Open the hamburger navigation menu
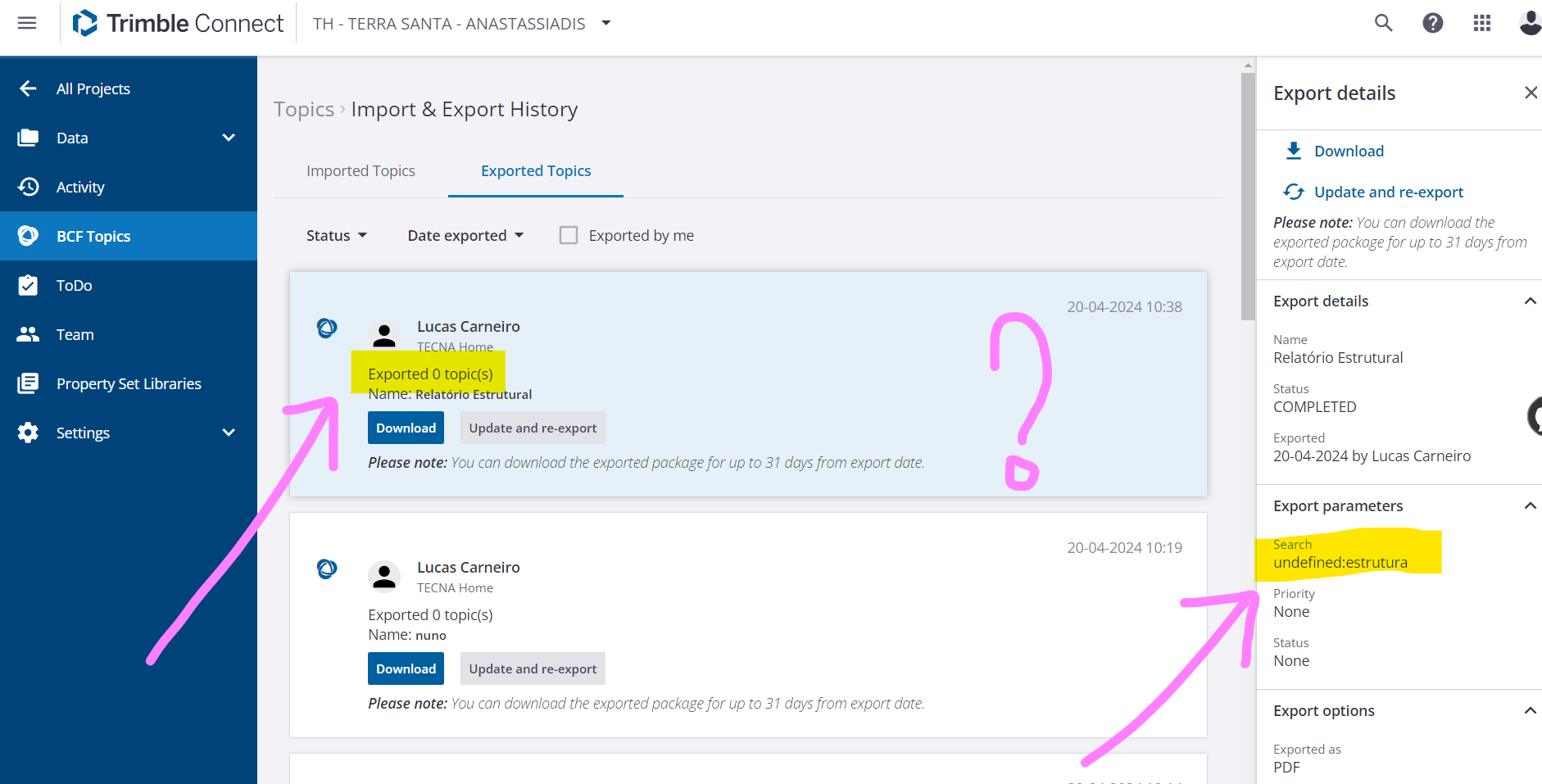Screen dimensions: 1542x784 coord(27,23)
